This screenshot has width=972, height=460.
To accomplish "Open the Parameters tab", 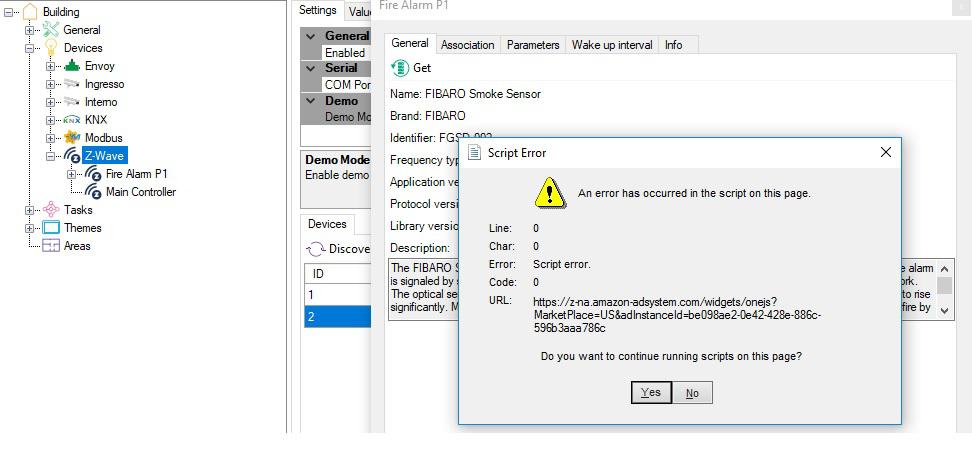I will pyautogui.click(x=532, y=45).
